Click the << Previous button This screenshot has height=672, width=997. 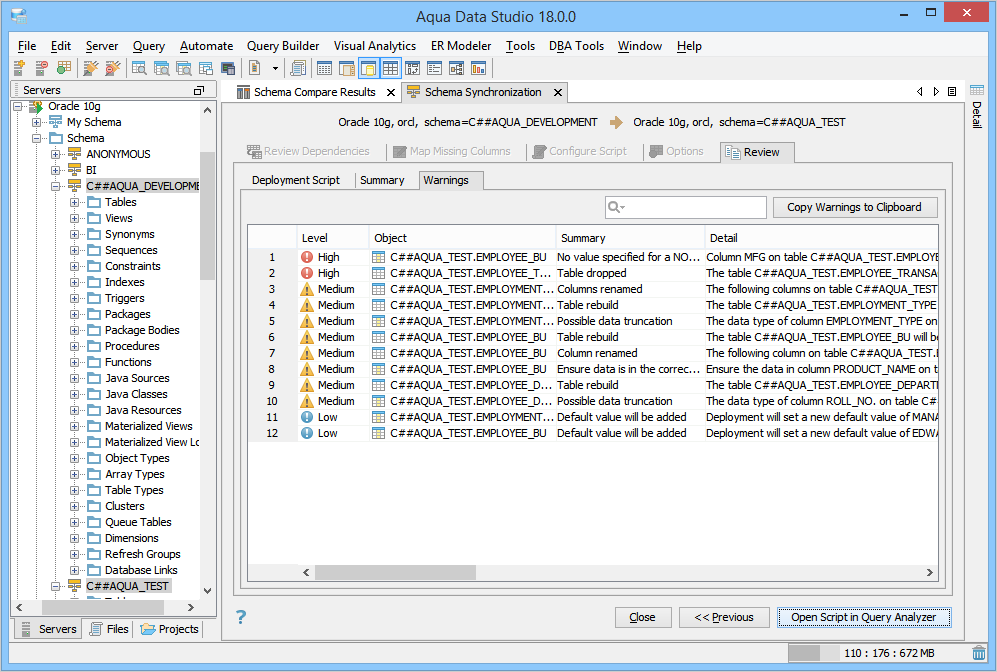724,617
